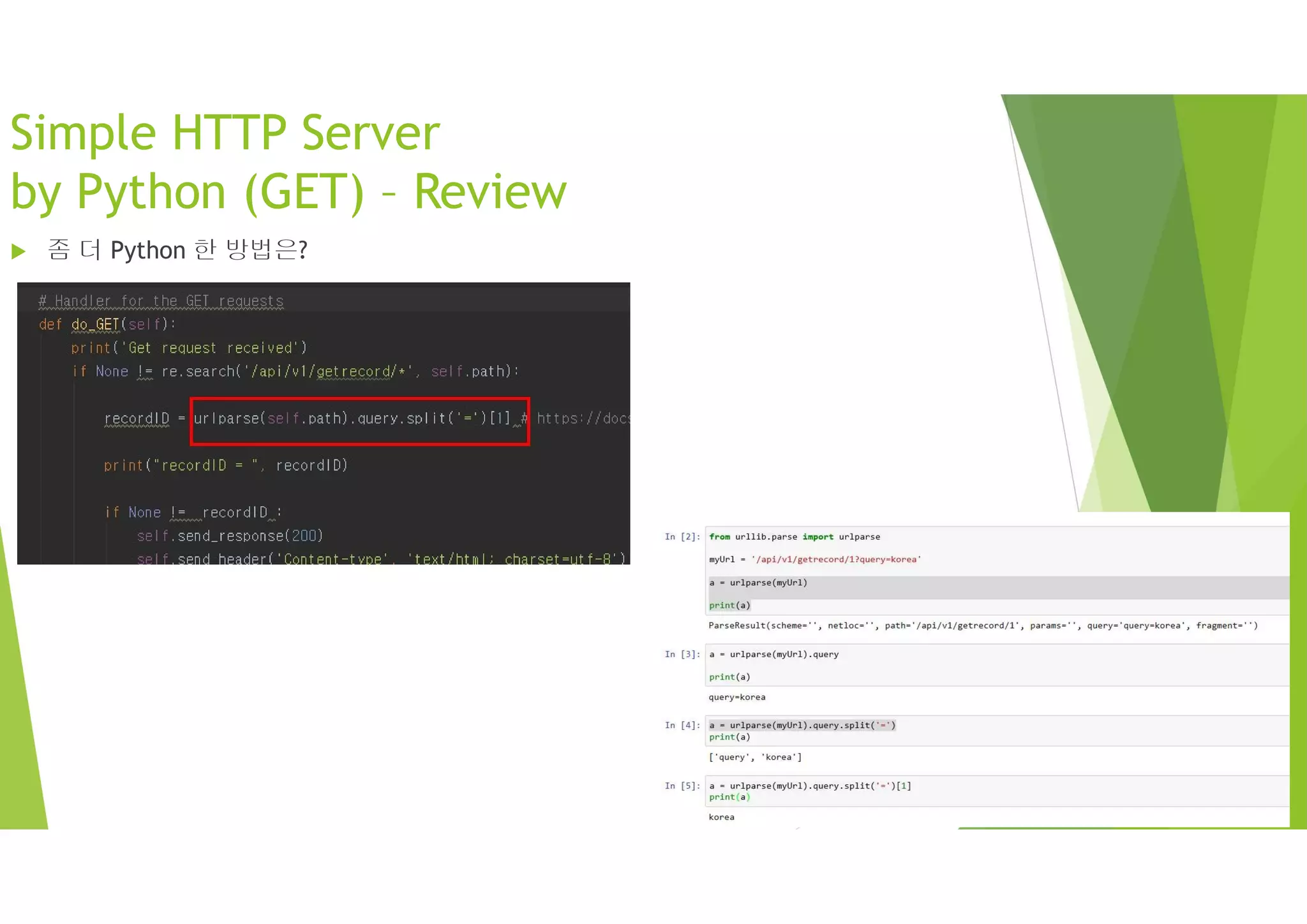Screen dimensions: 1307x924
Task: Click the query.split('=')[1] line in In [5]
Action: coord(810,786)
